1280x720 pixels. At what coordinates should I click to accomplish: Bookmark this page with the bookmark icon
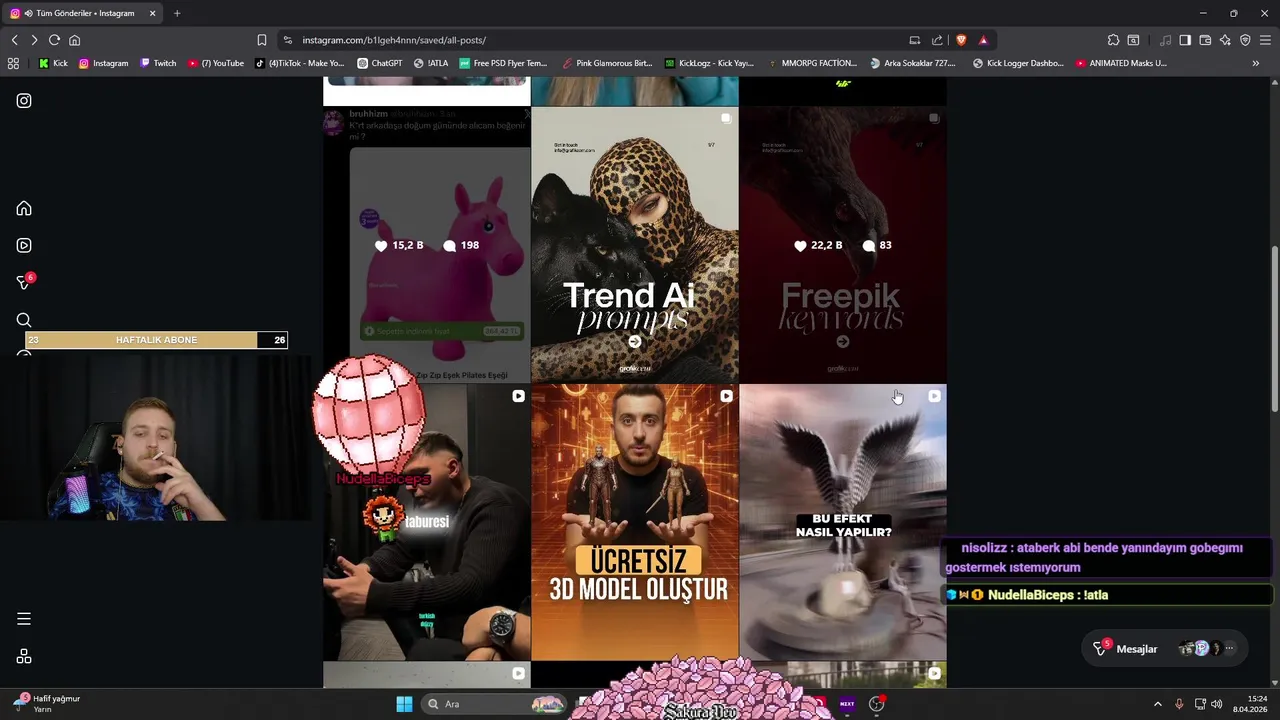point(262,40)
